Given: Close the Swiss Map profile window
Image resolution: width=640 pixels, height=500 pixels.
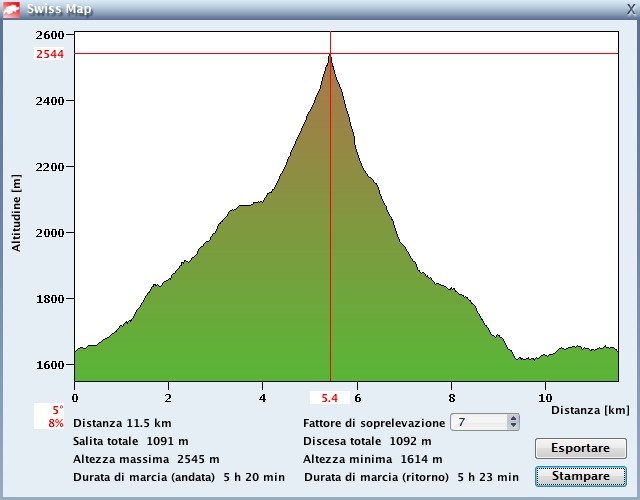Looking at the screenshot, I should point(628,9).
